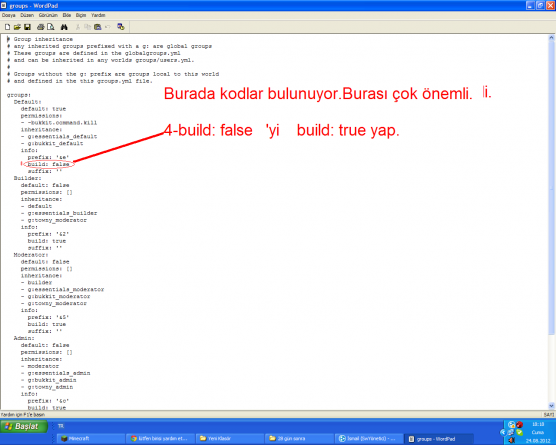Click the volume speaker tray icon
The image size is (556, 445).
512,440
